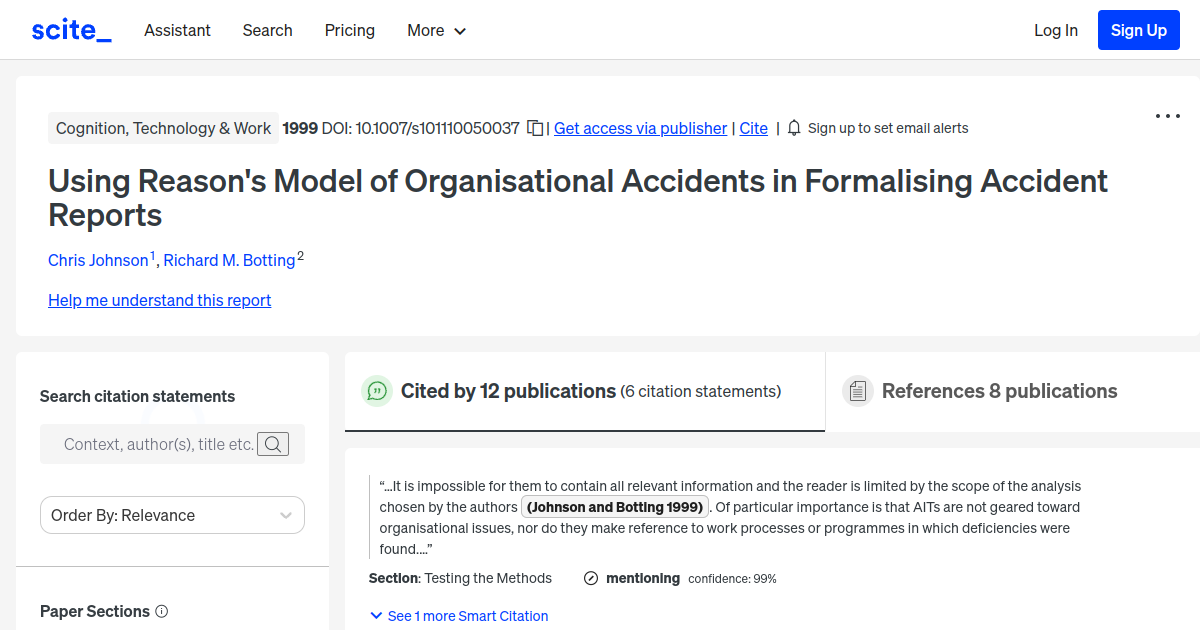Click the checkmark icon beside mentioning label
Screen dimensions: 1200x630
(x=589, y=578)
